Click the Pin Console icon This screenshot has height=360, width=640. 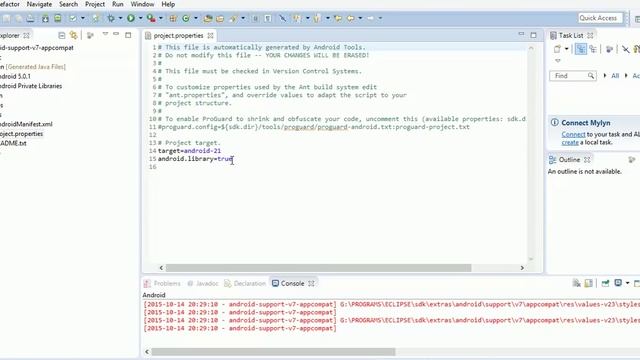pyautogui.click(x=605, y=283)
